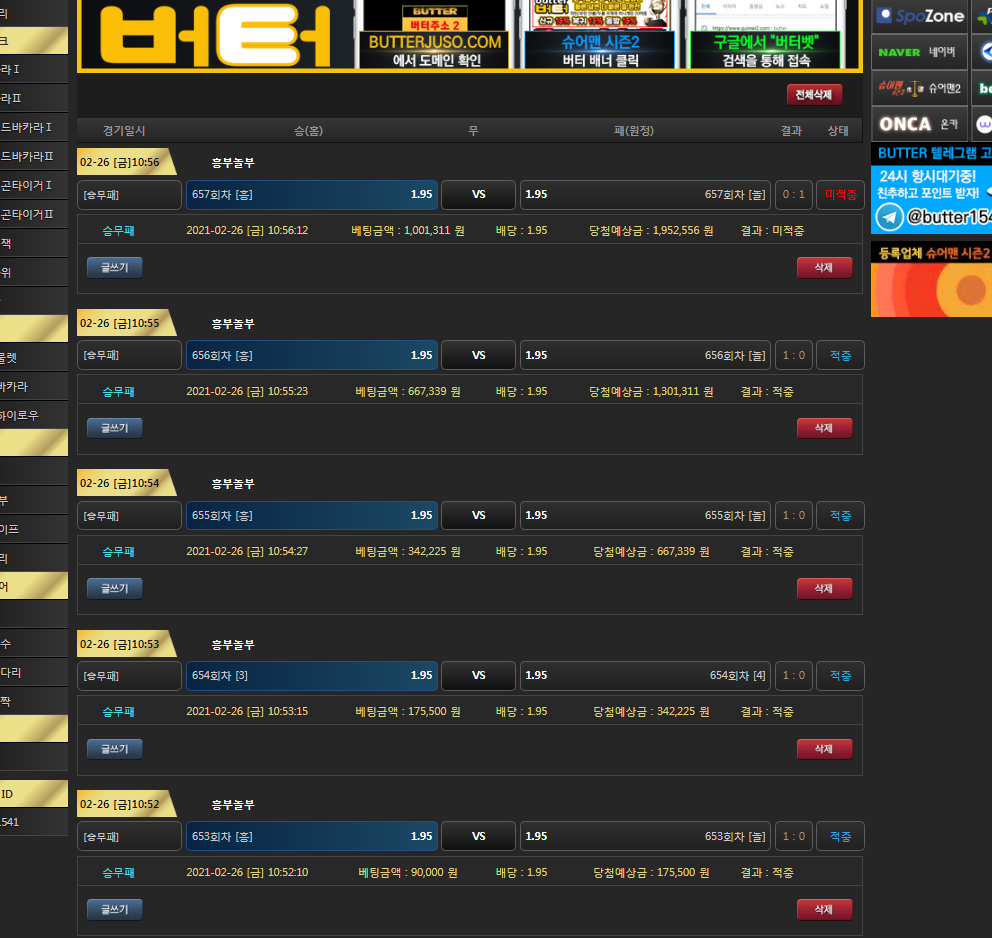Open 하이로우 in the left sidebar

point(20,415)
